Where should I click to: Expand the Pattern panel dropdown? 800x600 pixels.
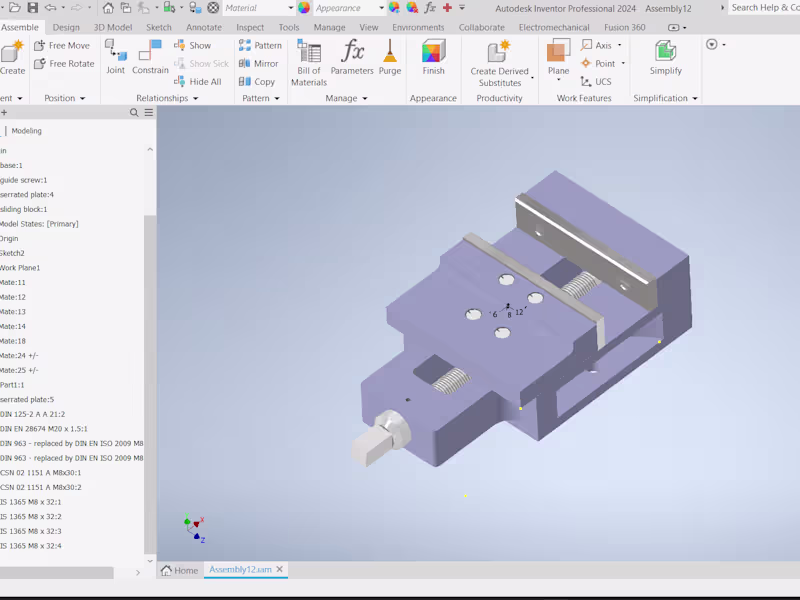point(277,98)
